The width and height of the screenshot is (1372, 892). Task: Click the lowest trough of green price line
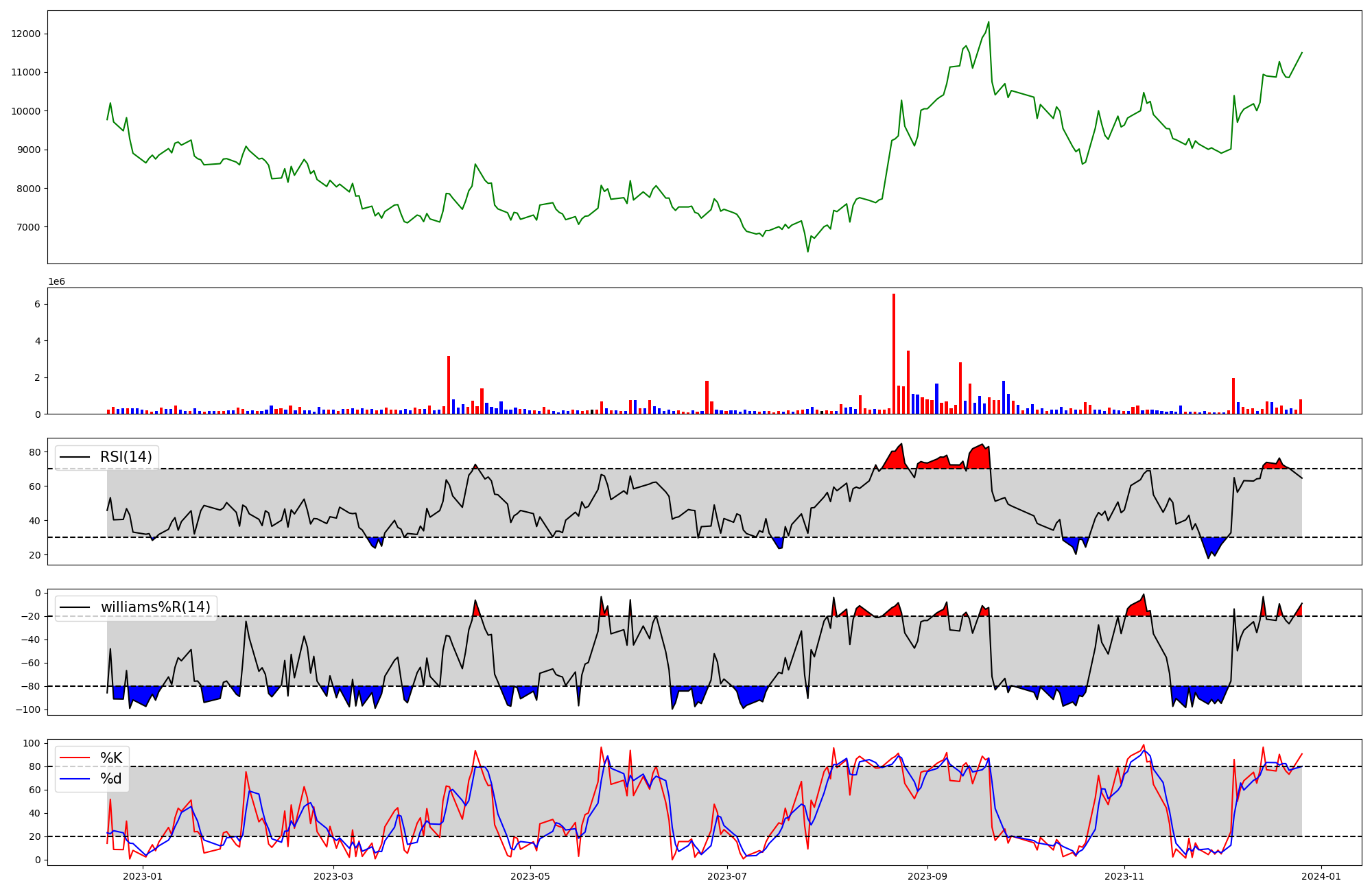point(807,251)
